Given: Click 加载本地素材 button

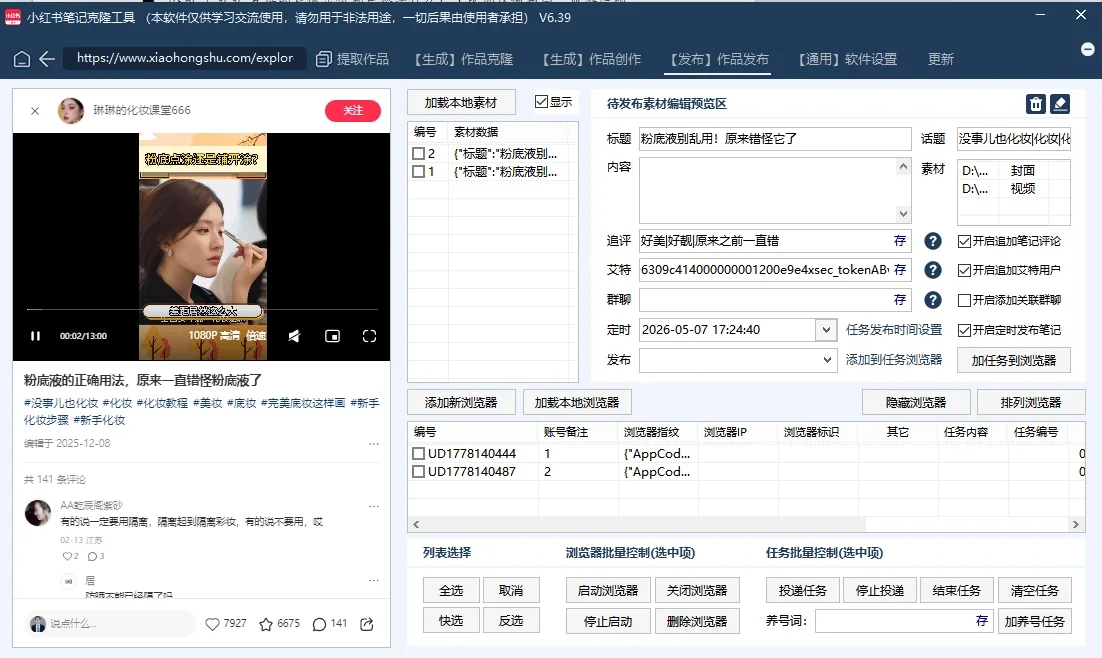Looking at the screenshot, I should click(461, 103).
